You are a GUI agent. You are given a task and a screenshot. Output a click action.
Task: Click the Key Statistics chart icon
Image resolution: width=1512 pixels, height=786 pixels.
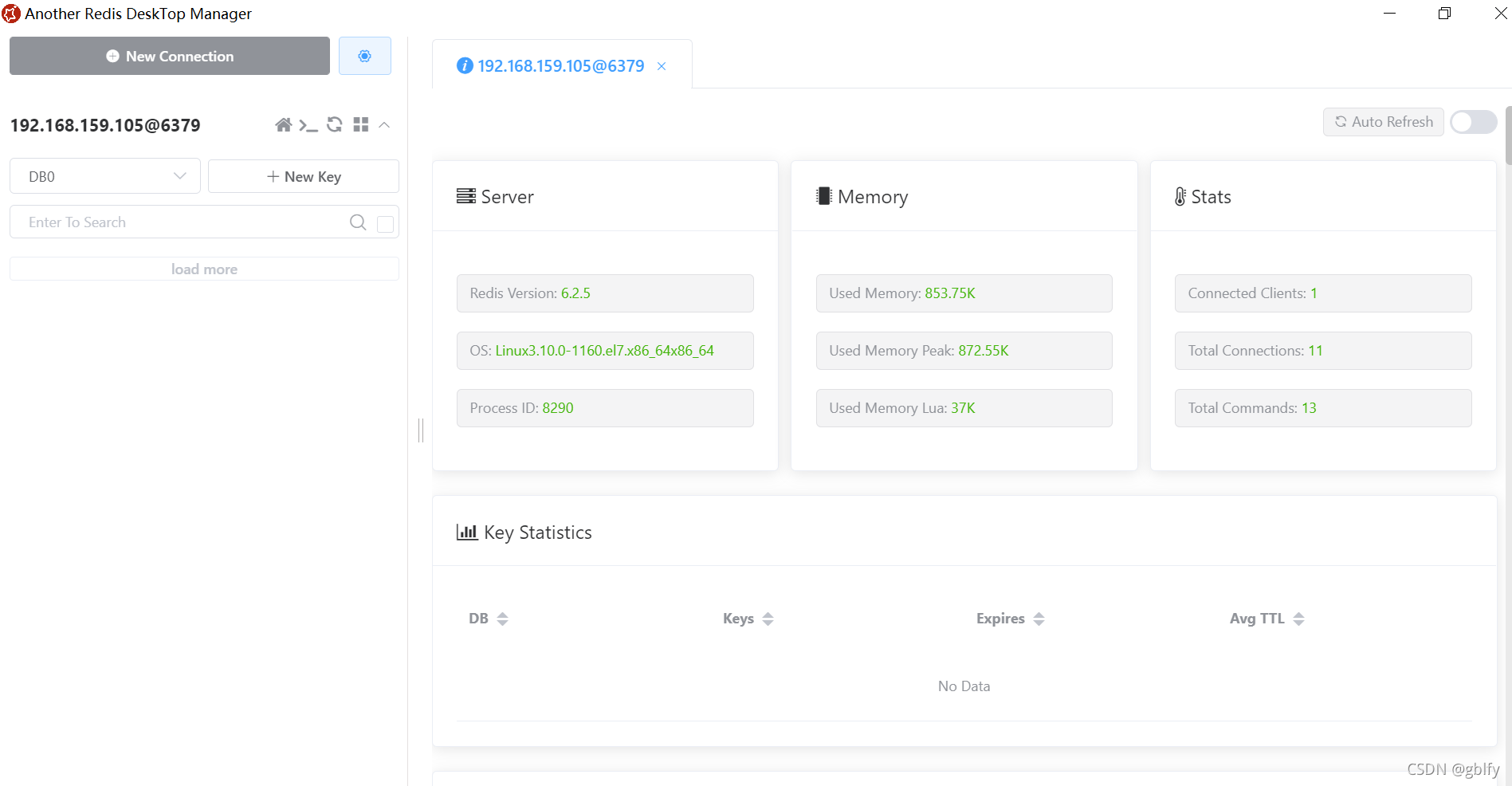pyautogui.click(x=467, y=532)
